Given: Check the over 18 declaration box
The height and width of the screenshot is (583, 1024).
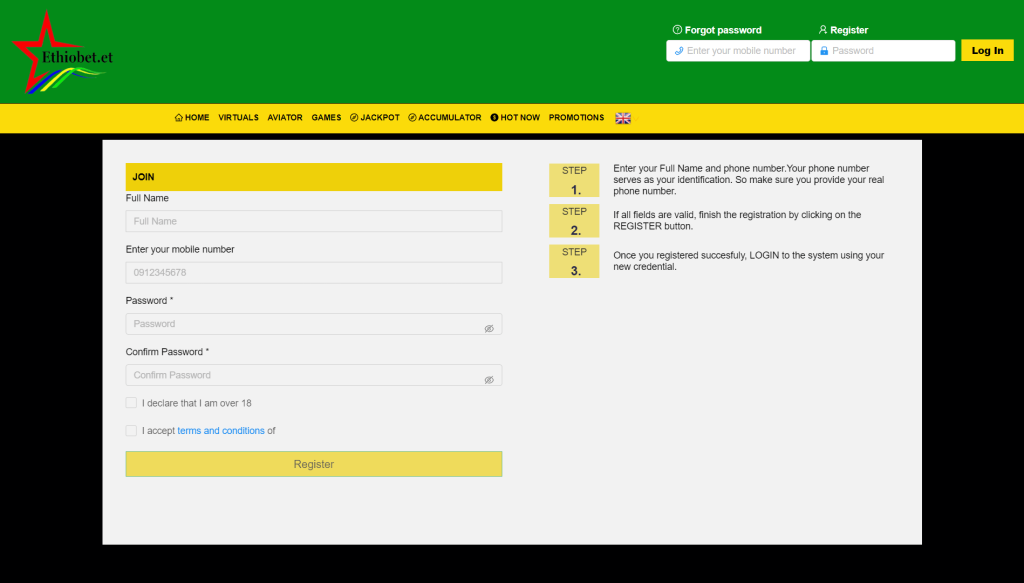Looking at the screenshot, I should point(131,403).
